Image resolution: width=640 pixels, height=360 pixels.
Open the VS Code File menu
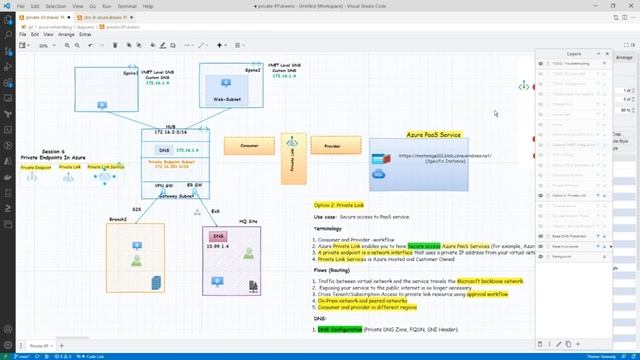coord(20,6)
